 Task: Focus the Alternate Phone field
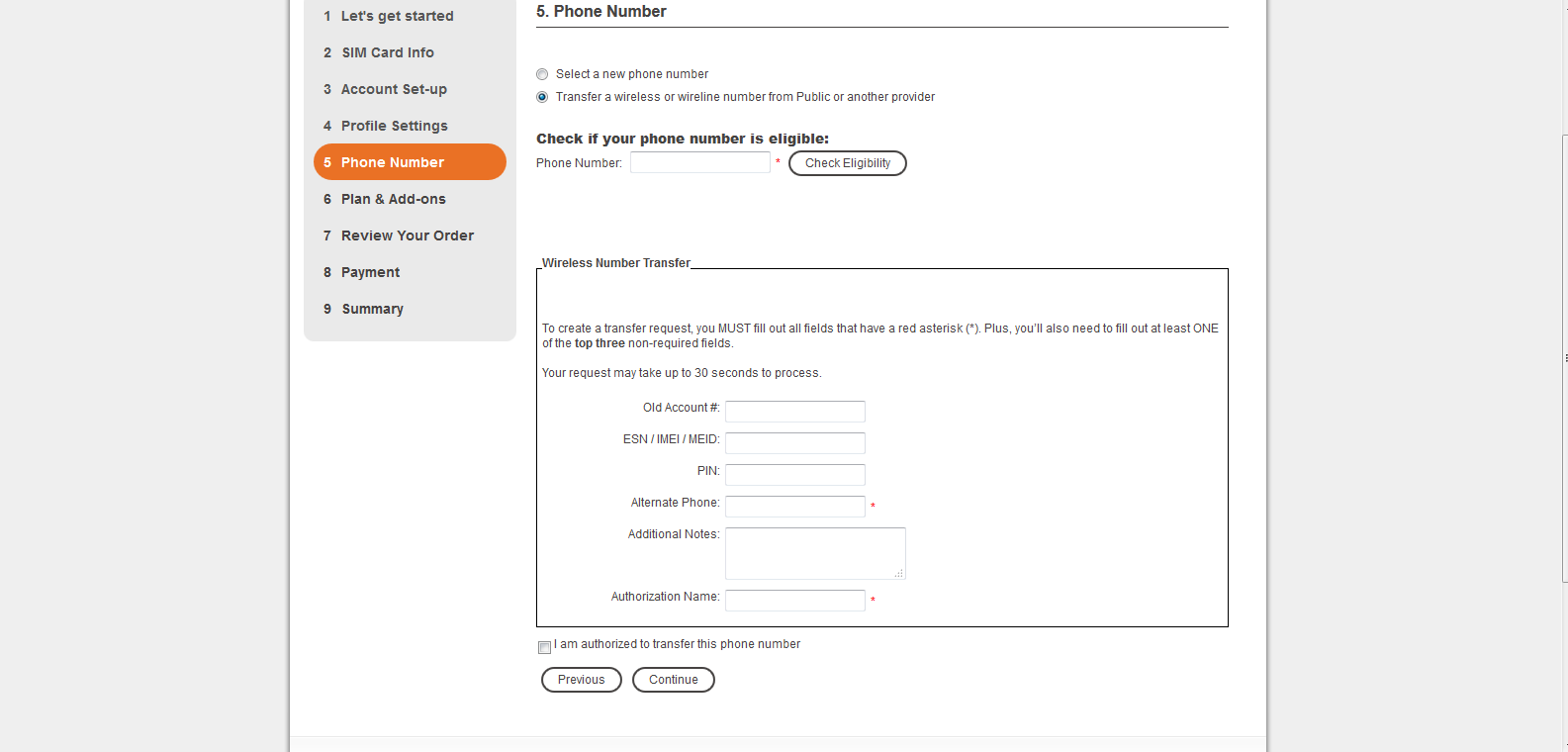(794, 507)
